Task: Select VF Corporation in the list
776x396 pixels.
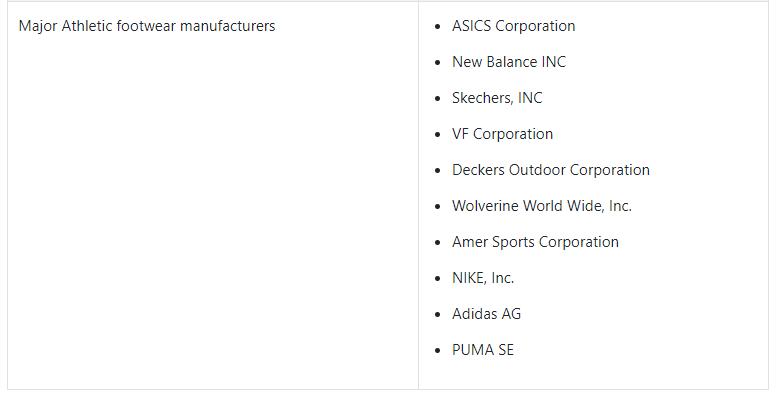Action: click(502, 134)
